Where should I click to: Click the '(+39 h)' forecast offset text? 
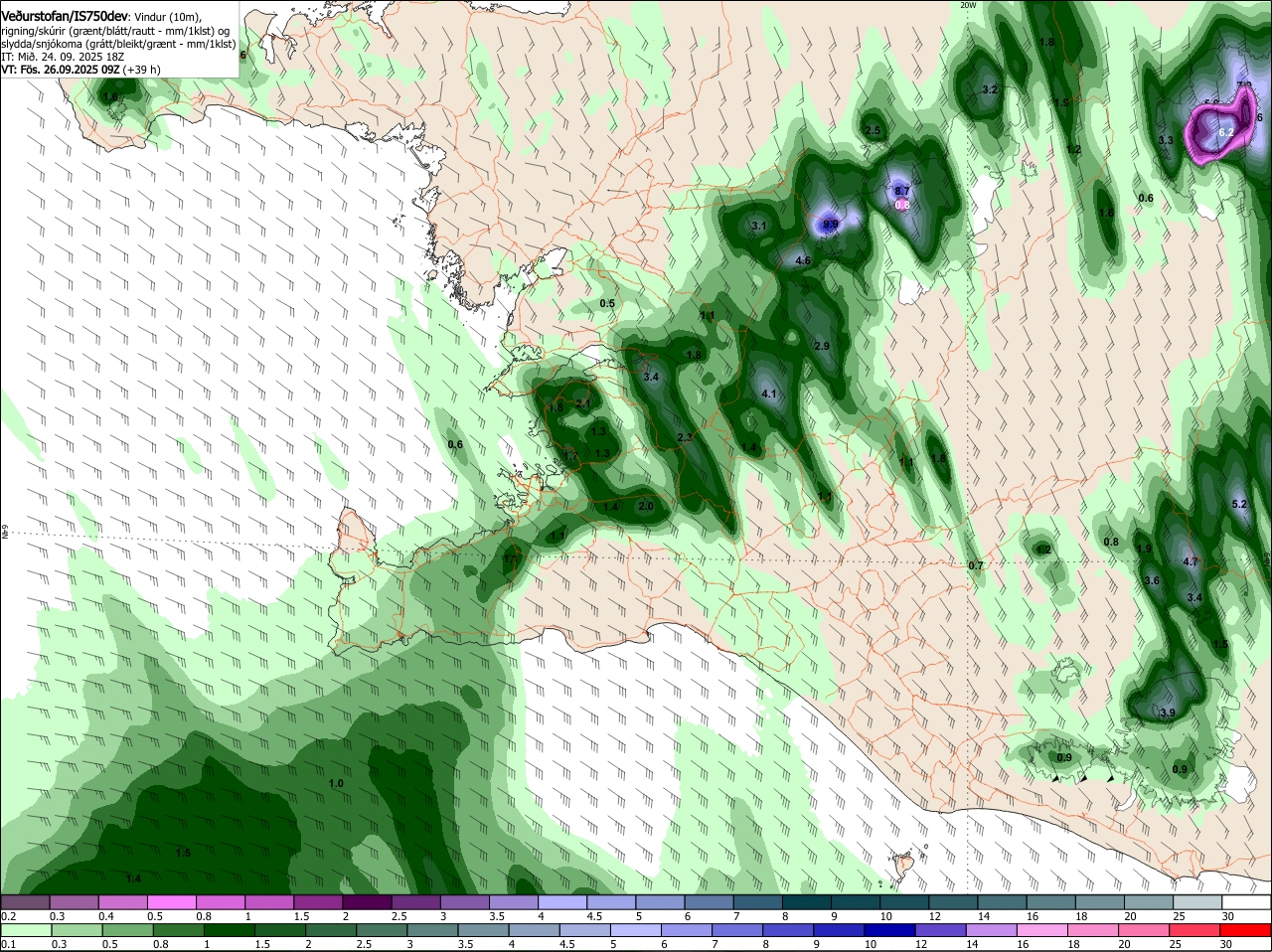click(142, 70)
